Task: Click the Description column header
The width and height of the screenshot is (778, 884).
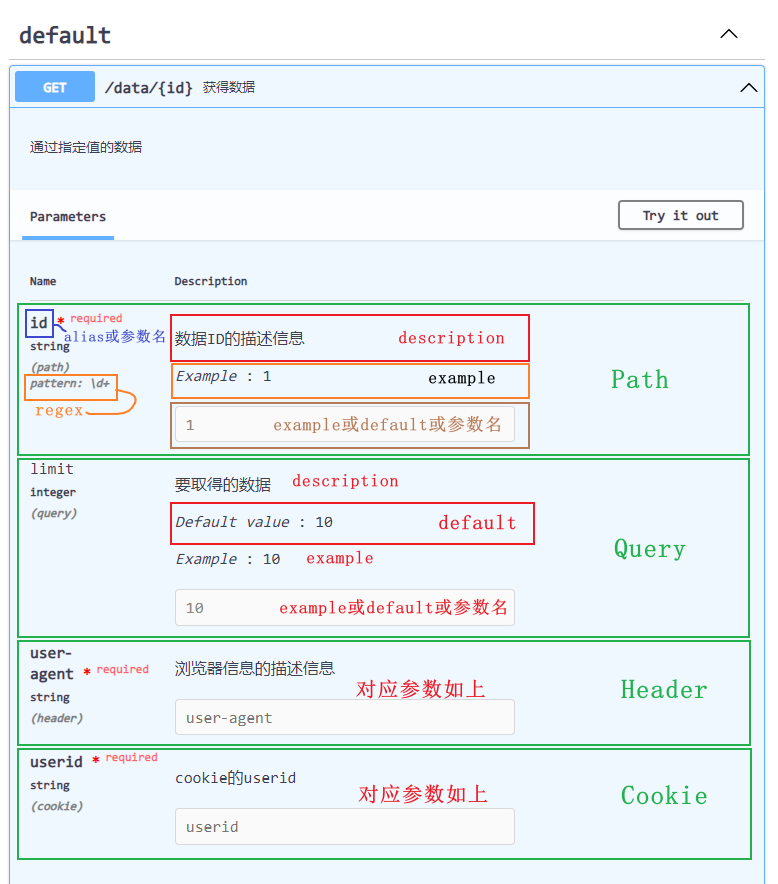Action: tap(210, 282)
